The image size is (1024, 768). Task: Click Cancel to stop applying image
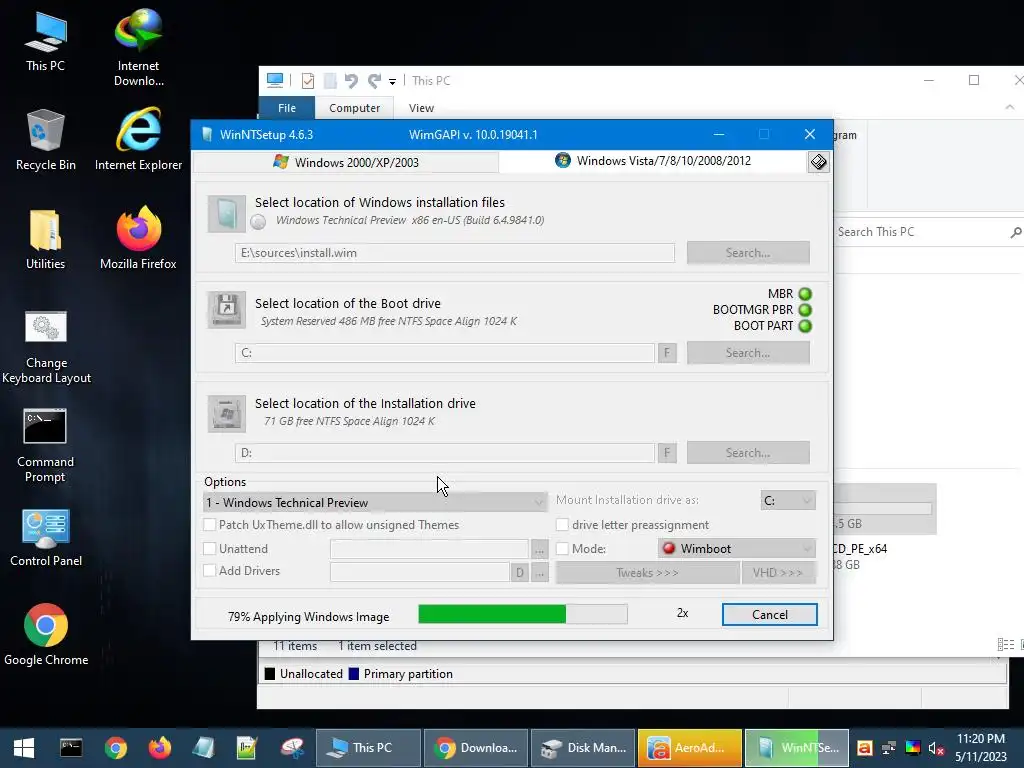point(769,615)
